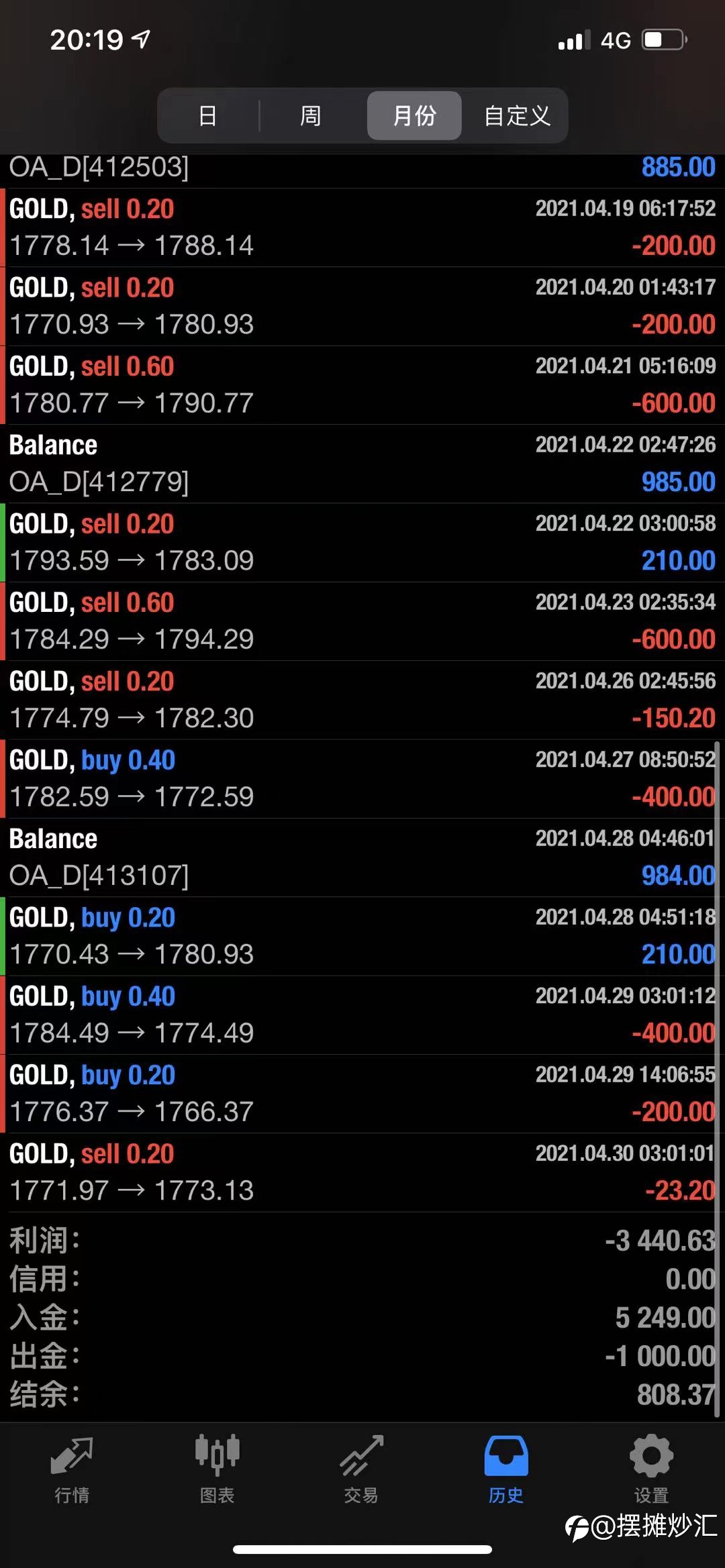
Task: Open trade closed 2021.04.29 03:01:12
Action: pos(362,1014)
